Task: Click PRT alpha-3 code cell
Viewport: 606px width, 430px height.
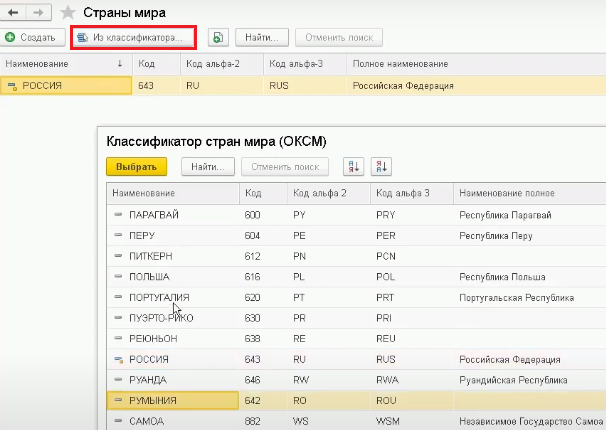Action: 385,297
